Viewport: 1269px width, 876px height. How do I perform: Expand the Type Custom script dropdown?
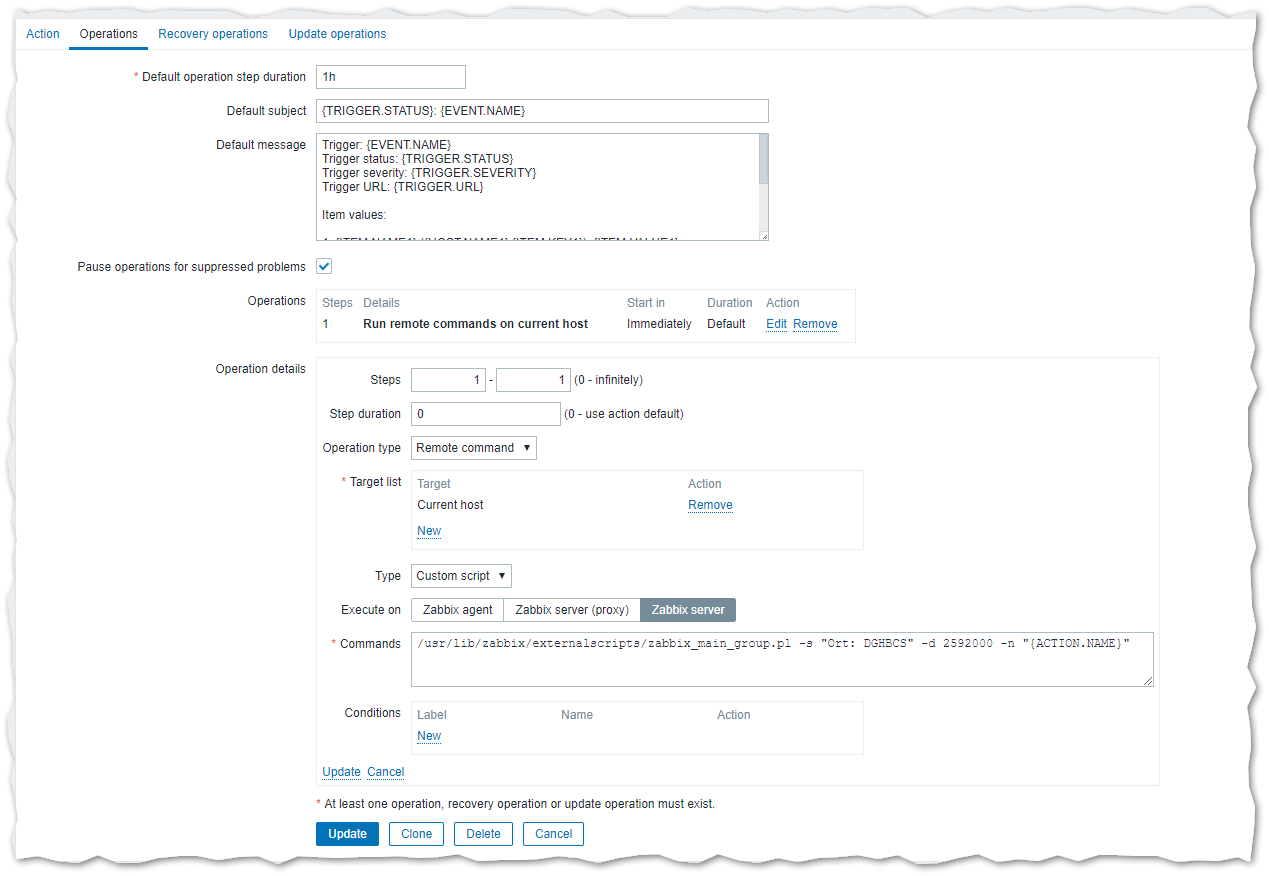462,576
